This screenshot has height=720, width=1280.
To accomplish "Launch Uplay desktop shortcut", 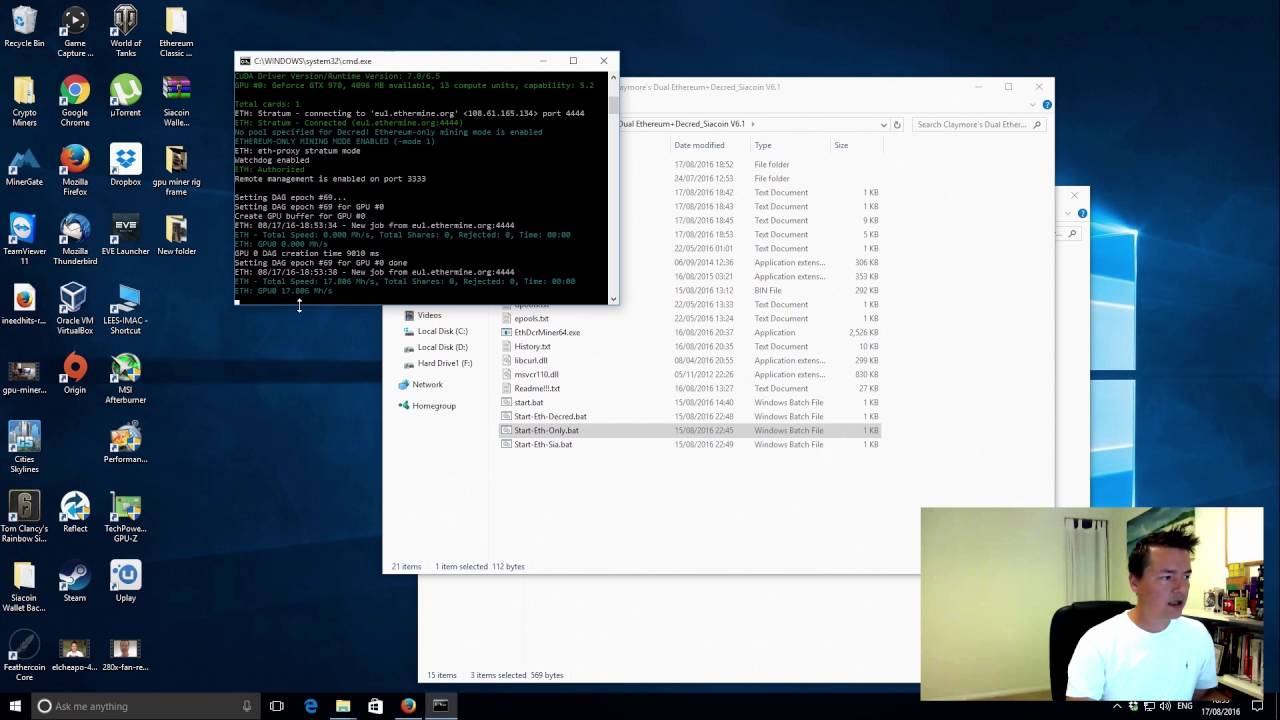I will tap(125, 582).
